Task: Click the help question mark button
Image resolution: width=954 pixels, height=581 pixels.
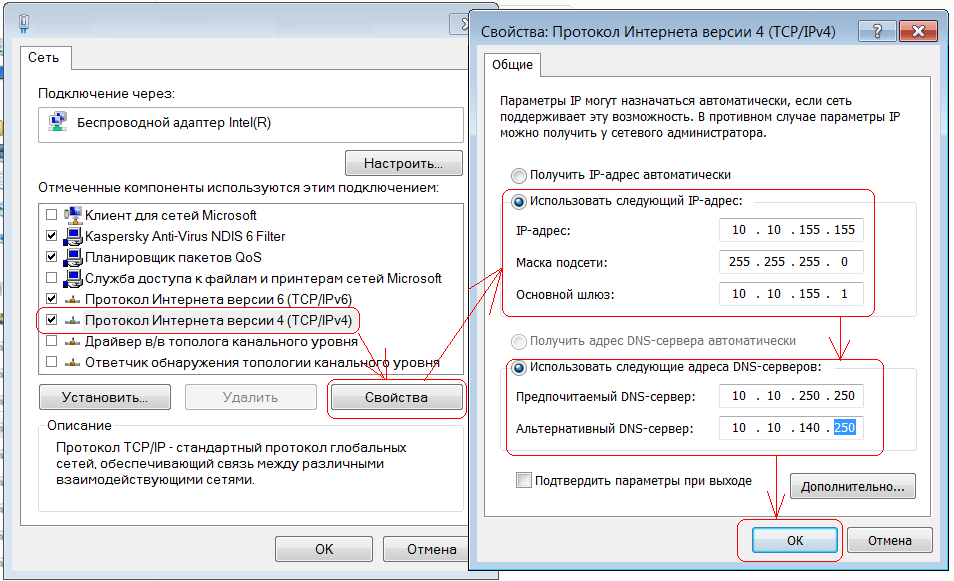Action: click(877, 31)
